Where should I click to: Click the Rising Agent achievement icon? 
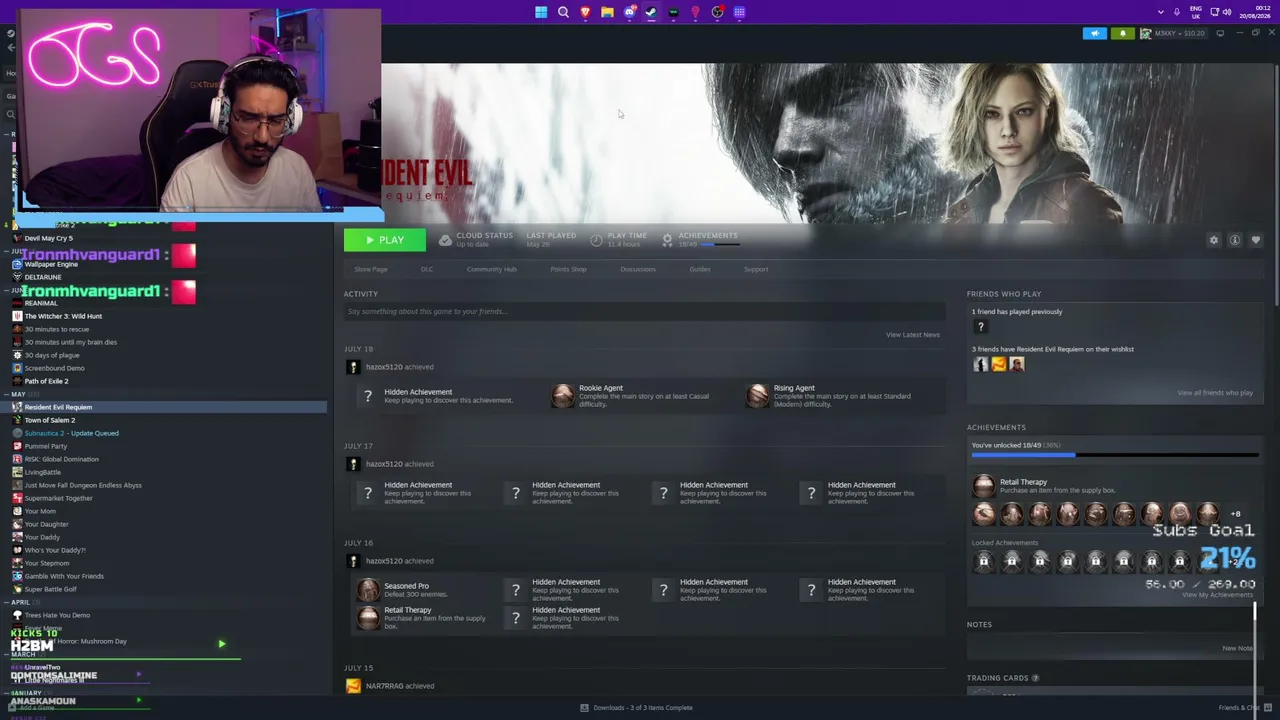coord(757,396)
